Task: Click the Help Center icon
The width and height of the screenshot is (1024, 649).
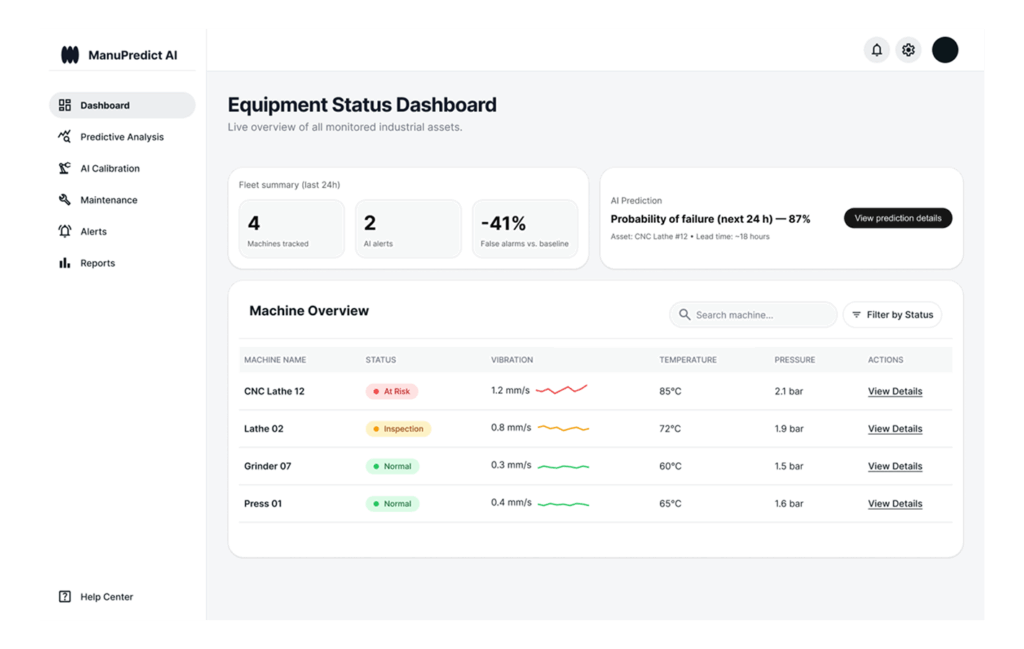Action: tap(66, 596)
